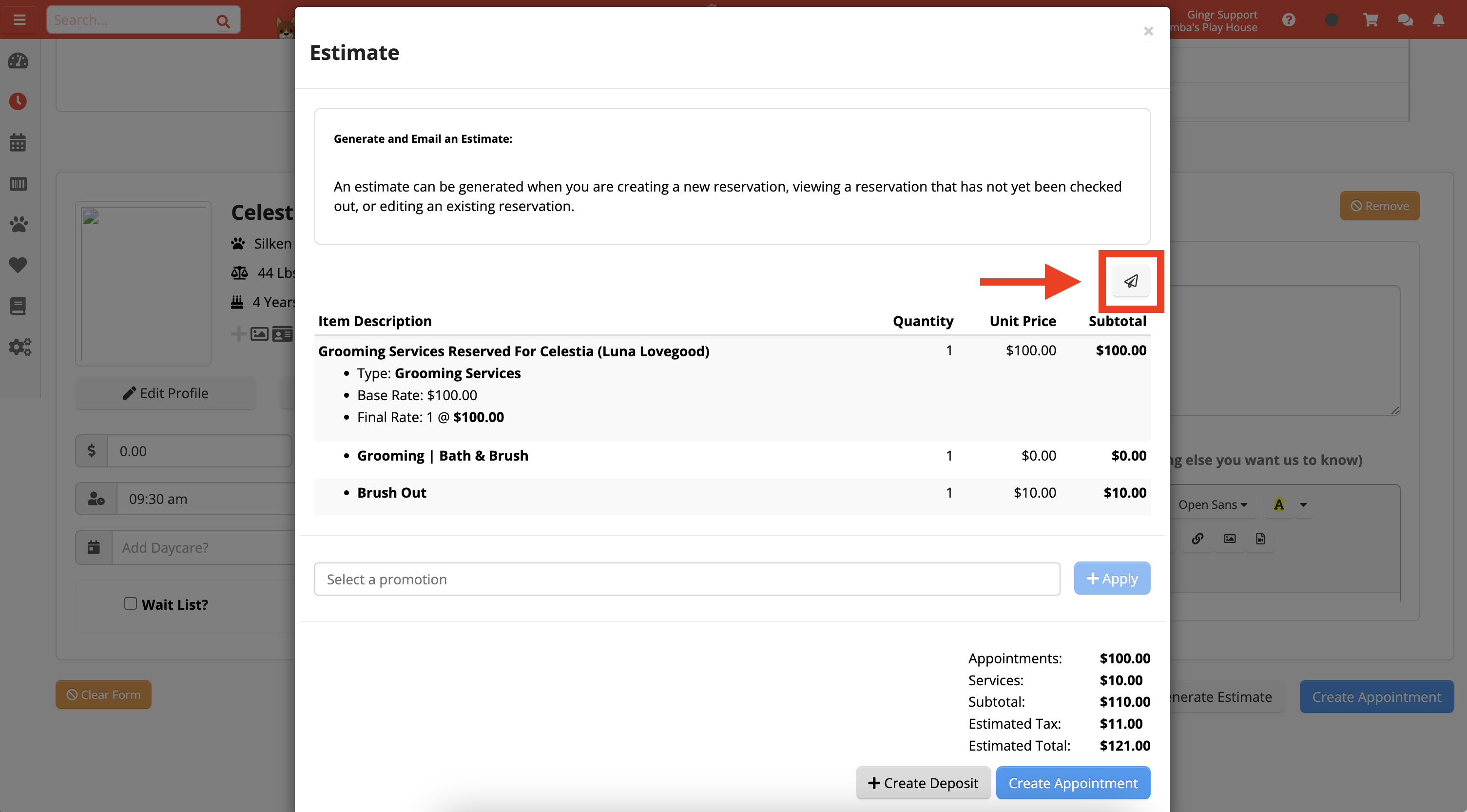The image size is (1467, 812).
Task: Open the settings gears icon in sidebar
Action: (x=20, y=347)
